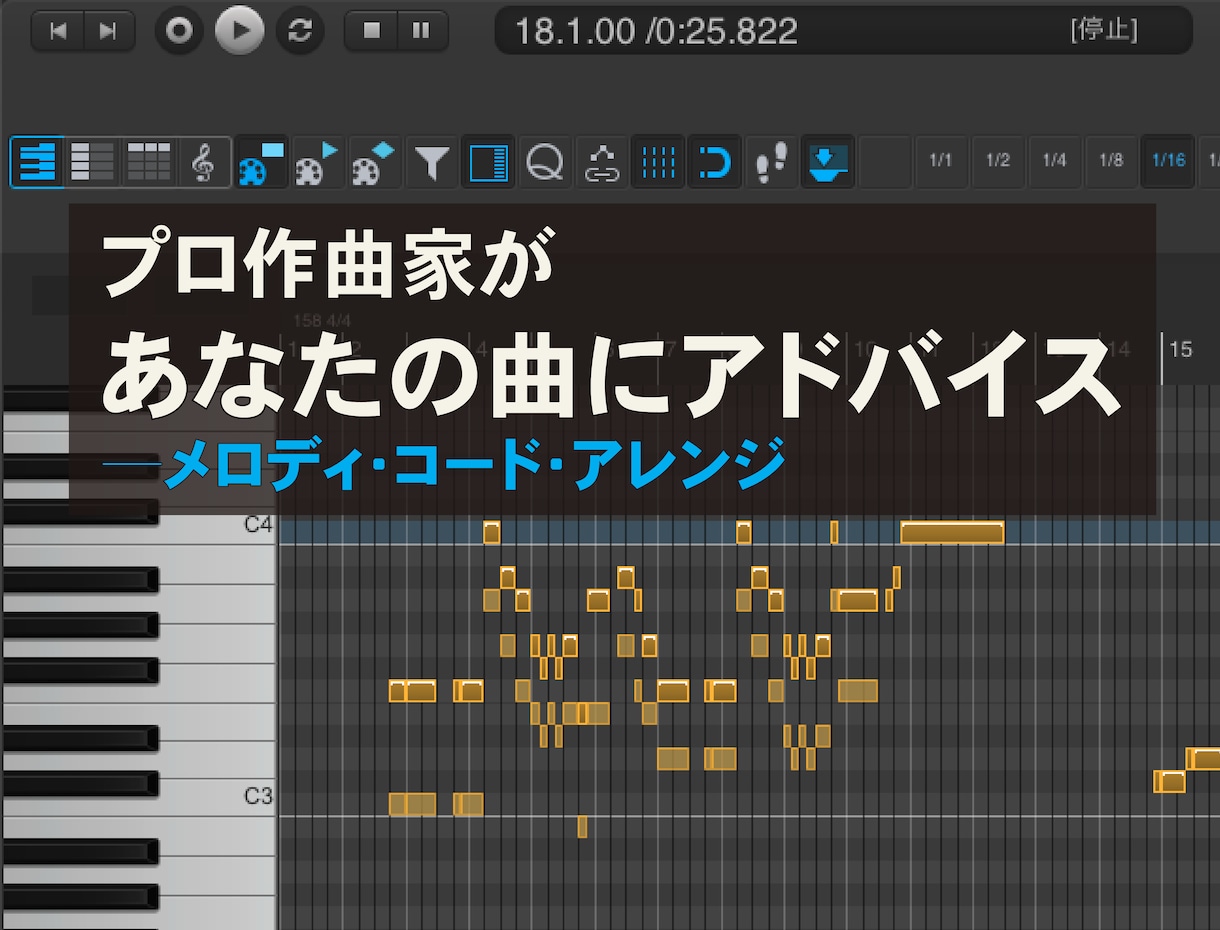This screenshot has width=1220, height=930.
Task: Set grid resolution to 1/2
Action: tap(998, 162)
